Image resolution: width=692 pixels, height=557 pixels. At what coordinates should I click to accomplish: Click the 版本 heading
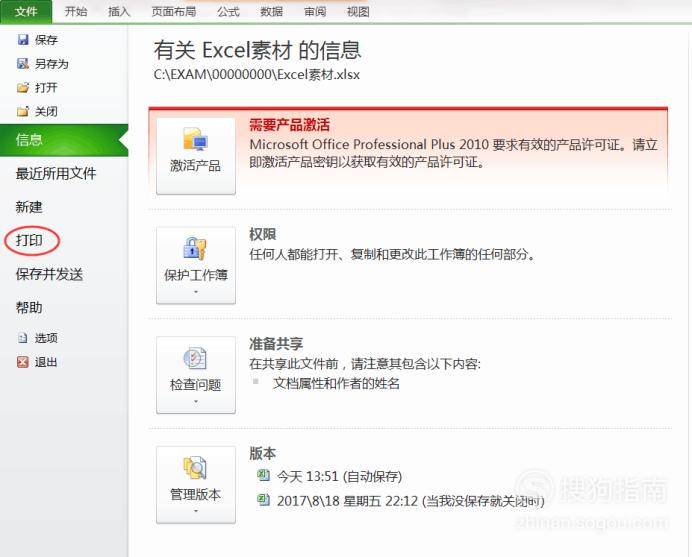(263, 453)
